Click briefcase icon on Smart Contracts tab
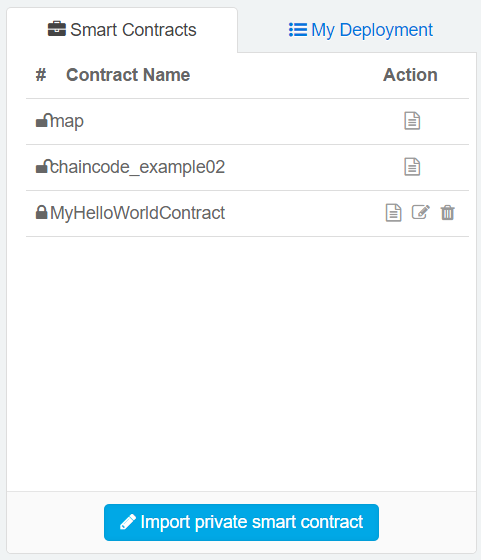 click(57, 29)
